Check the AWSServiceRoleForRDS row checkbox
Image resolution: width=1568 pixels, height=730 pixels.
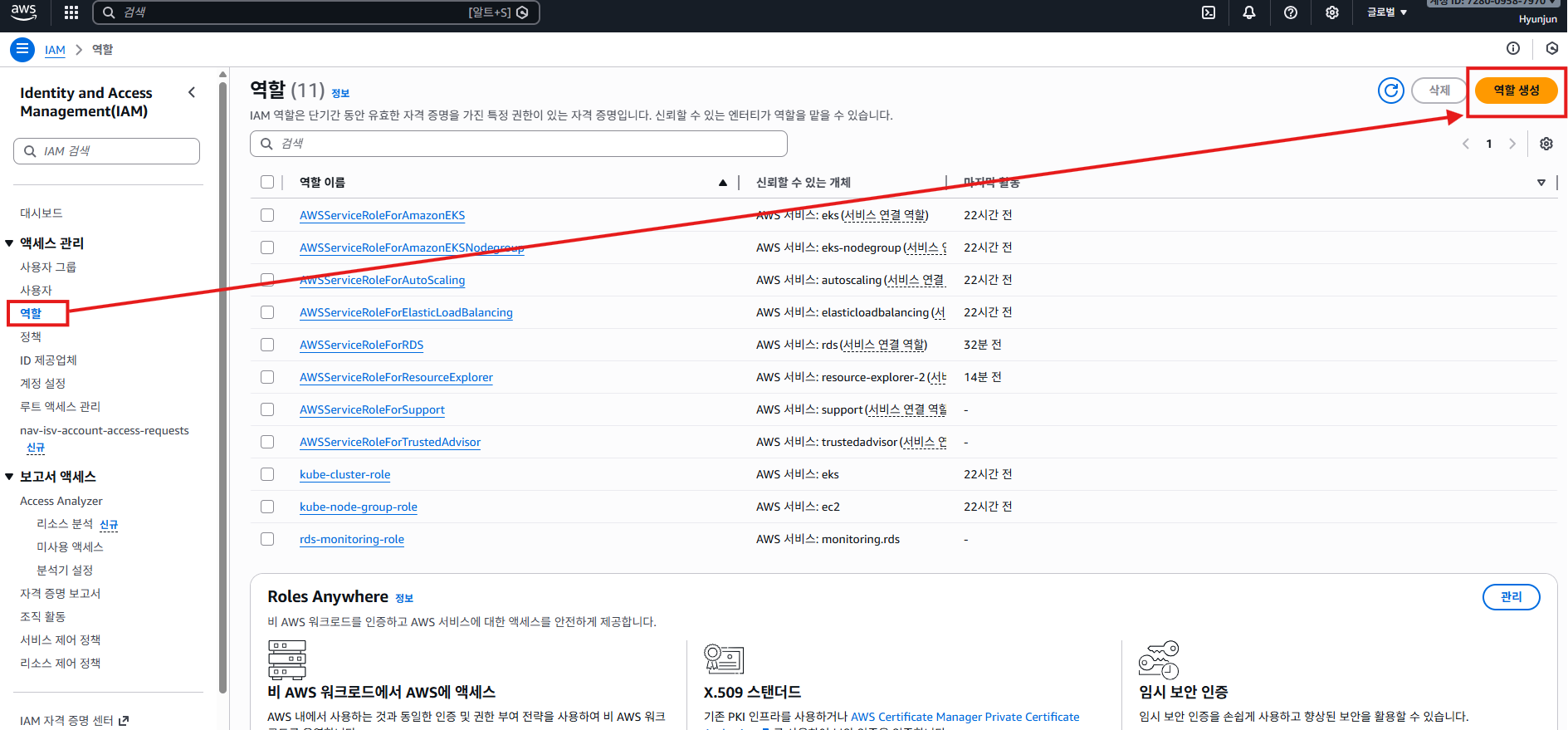pyautogui.click(x=267, y=345)
